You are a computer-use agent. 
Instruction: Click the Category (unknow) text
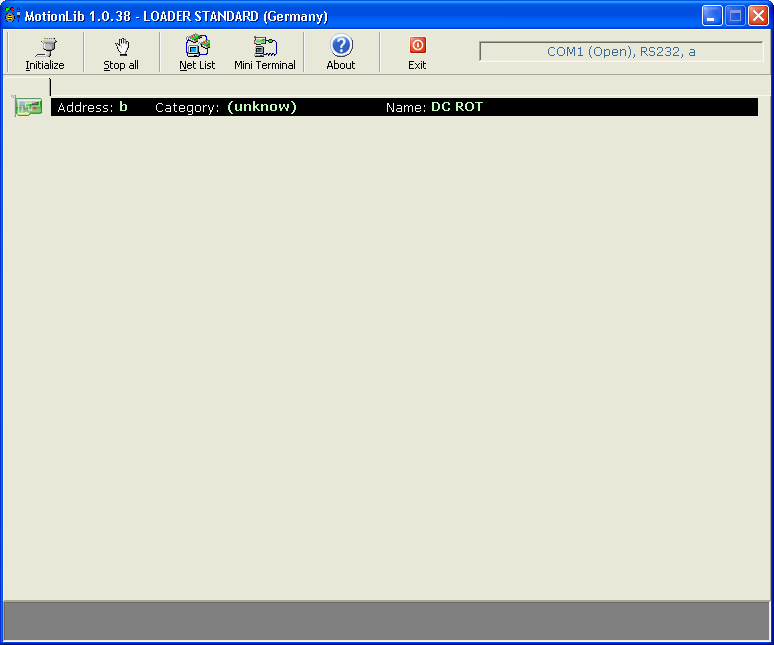[226, 107]
